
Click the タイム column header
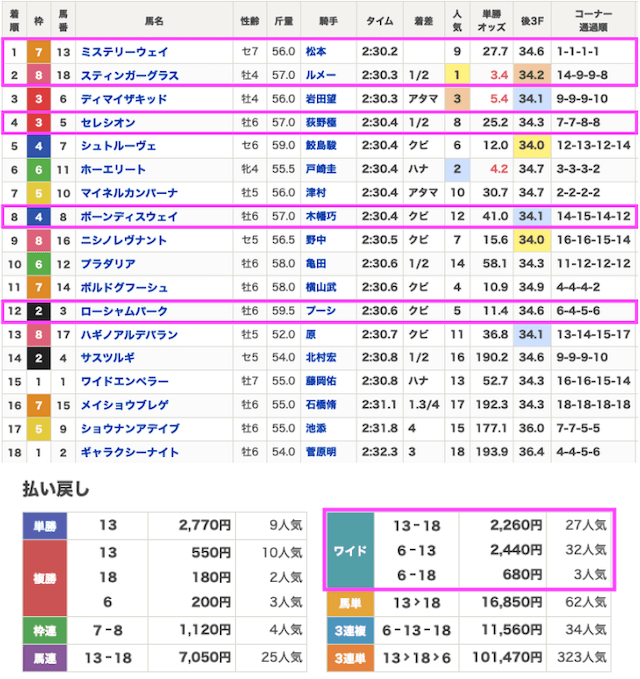click(x=380, y=21)
